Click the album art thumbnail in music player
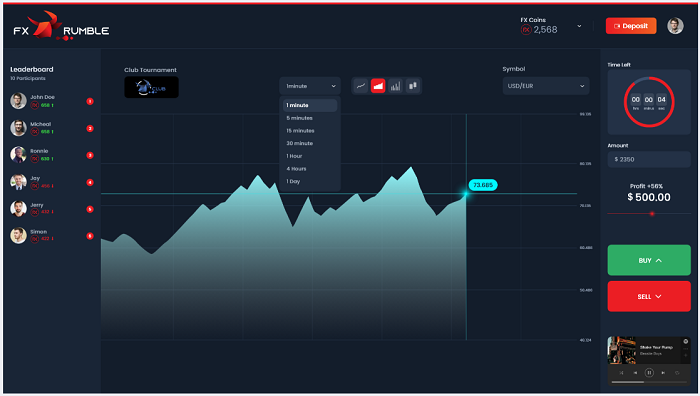Screen dimensions: 700x396 pyautogui.click(x=622, y=350)
